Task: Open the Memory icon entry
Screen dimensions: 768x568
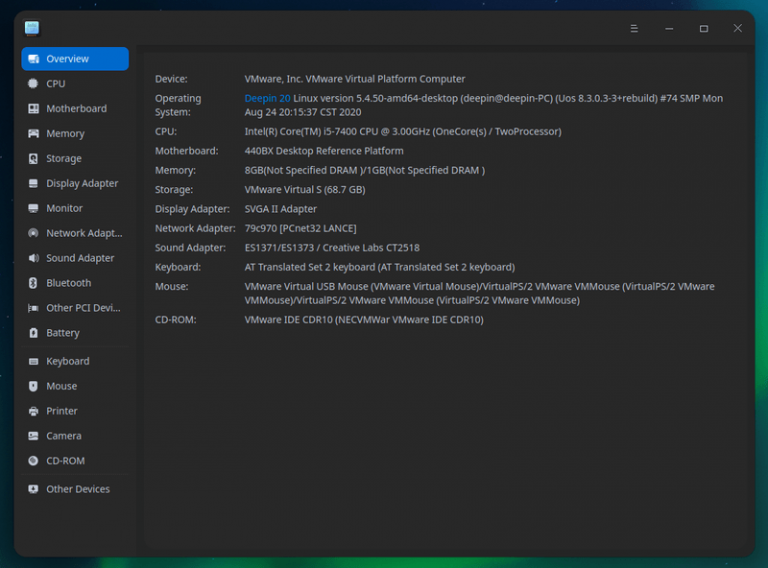Action: point(34,134)
